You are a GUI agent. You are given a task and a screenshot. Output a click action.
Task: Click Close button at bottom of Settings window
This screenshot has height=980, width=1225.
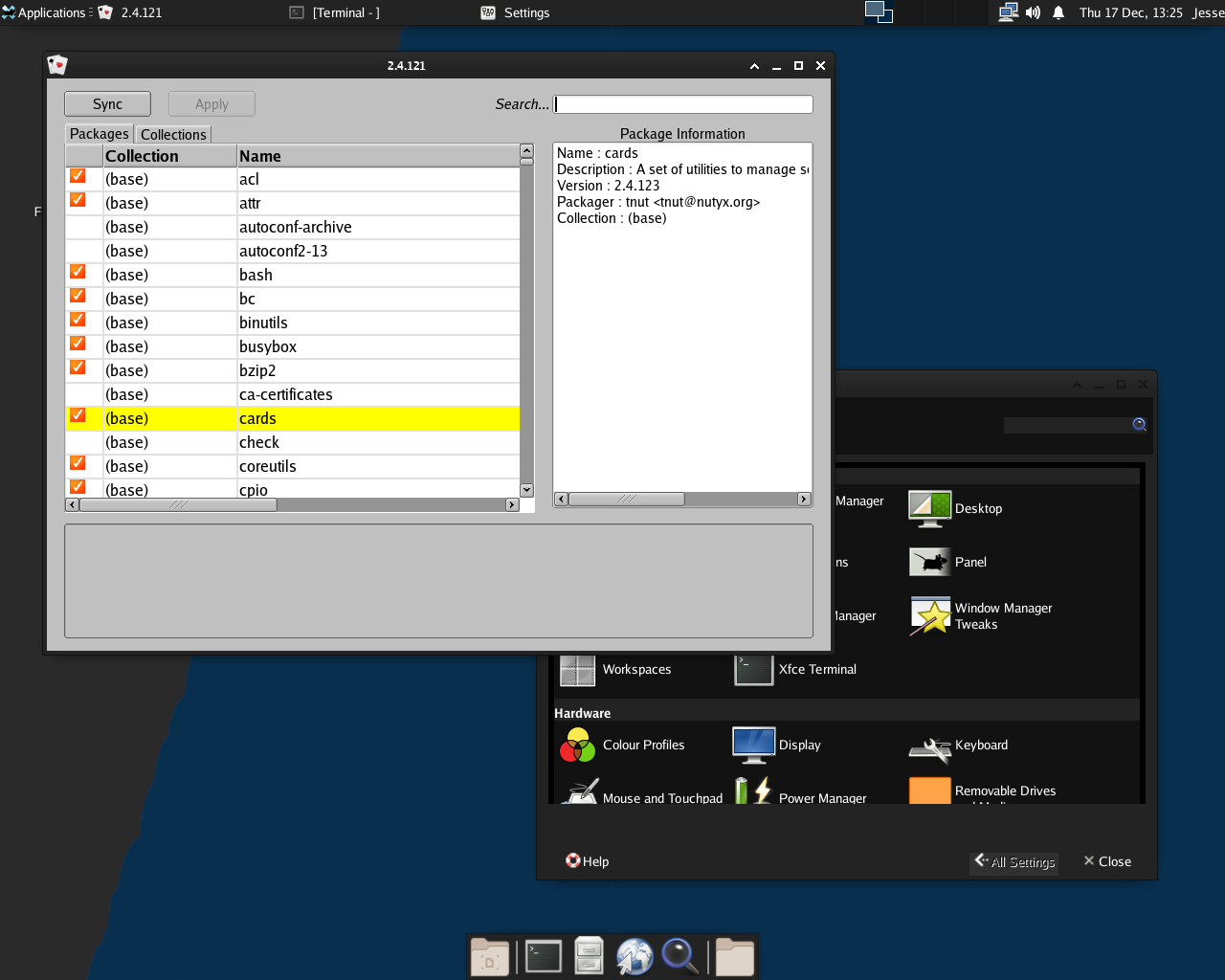point(1107,861)
